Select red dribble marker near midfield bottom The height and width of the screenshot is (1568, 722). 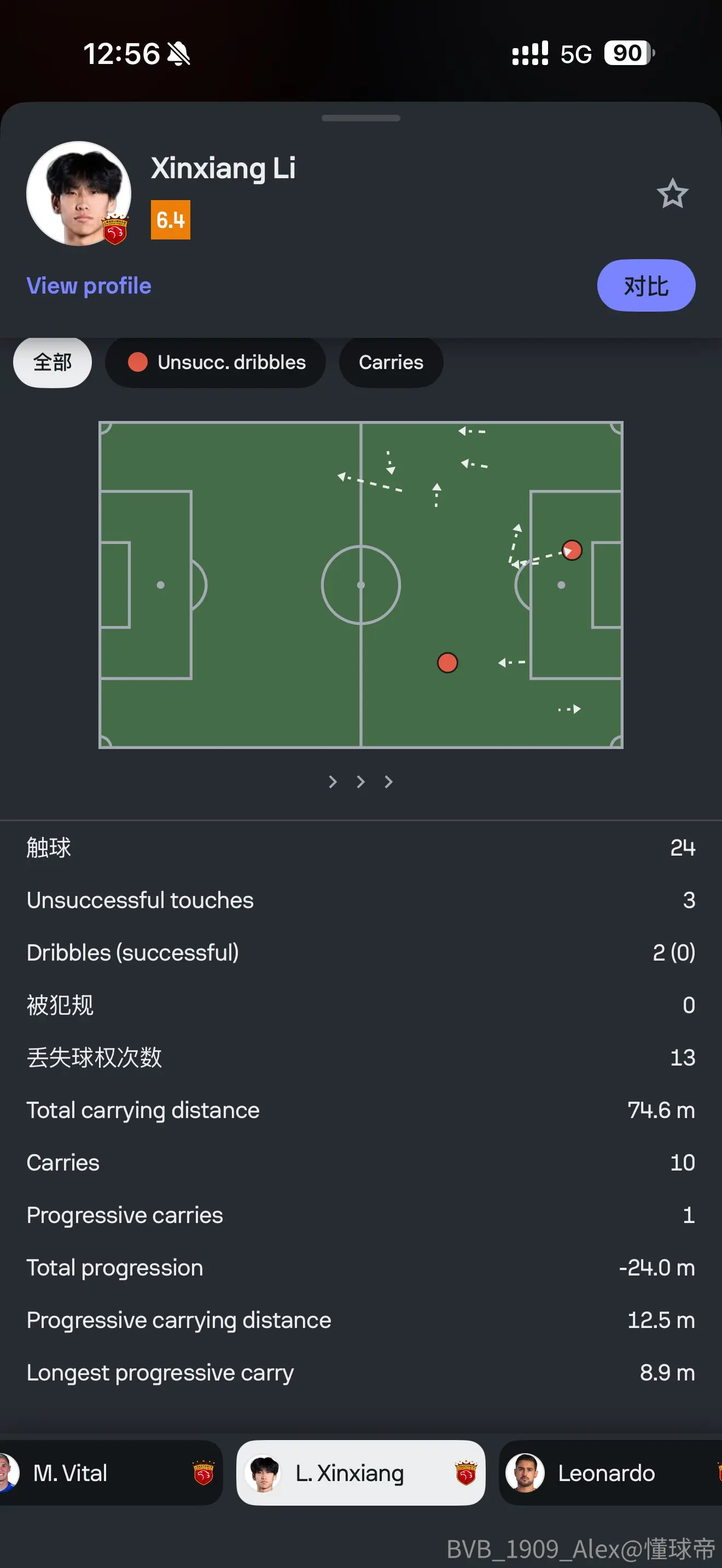click(x=447, y=662)
